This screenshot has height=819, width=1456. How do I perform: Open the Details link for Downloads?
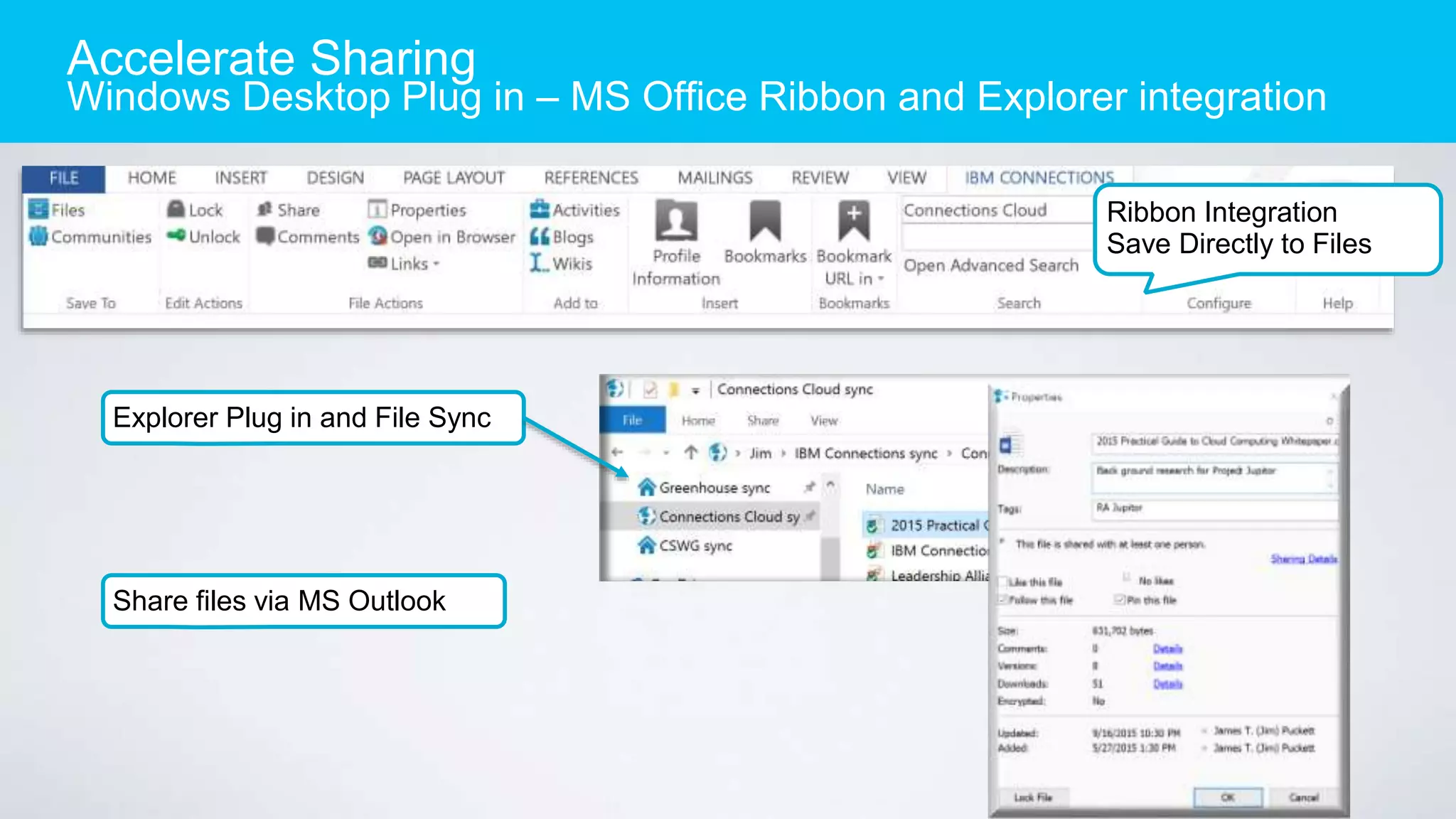point(1167,684)
